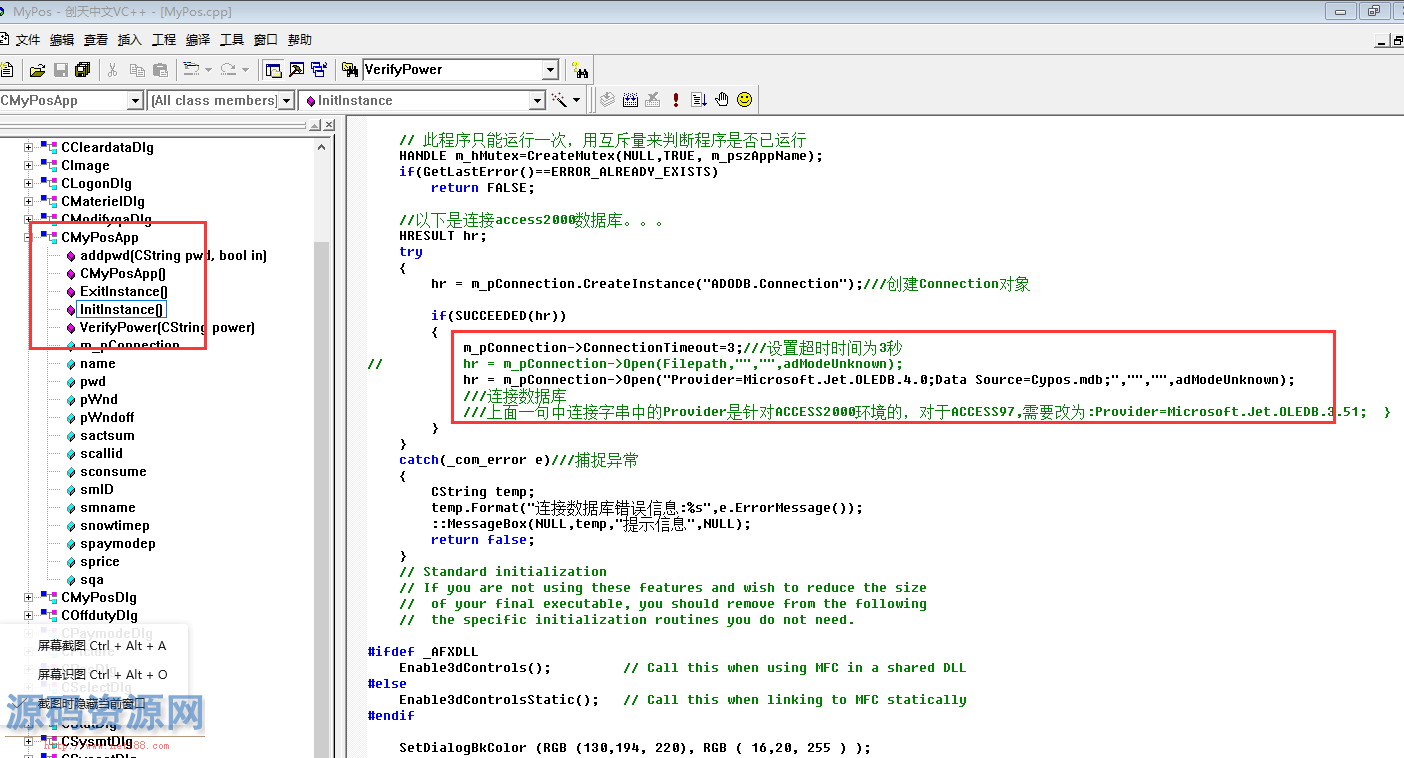
Task: Select VerifyPower method in class tree
Action: pos(167,328)
